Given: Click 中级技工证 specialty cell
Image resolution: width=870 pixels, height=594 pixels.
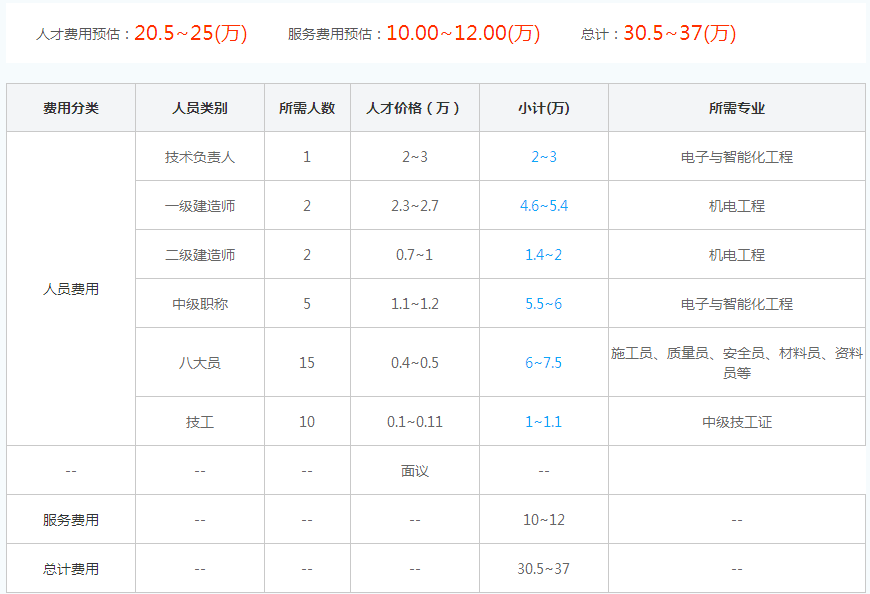Looking at the screenshot, I should [x=737, y=422].
